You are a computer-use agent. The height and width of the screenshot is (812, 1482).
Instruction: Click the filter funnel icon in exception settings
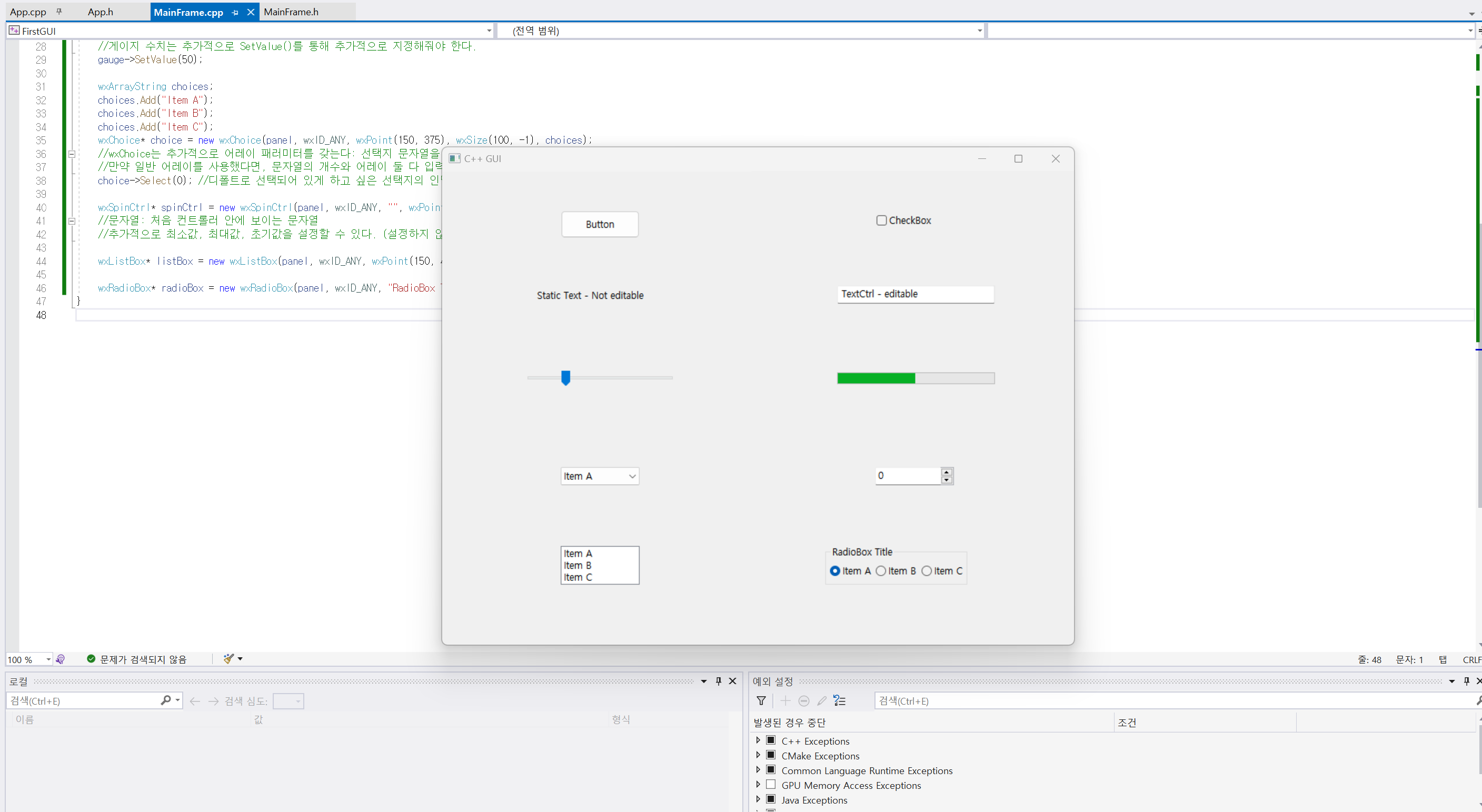point(761,700)
